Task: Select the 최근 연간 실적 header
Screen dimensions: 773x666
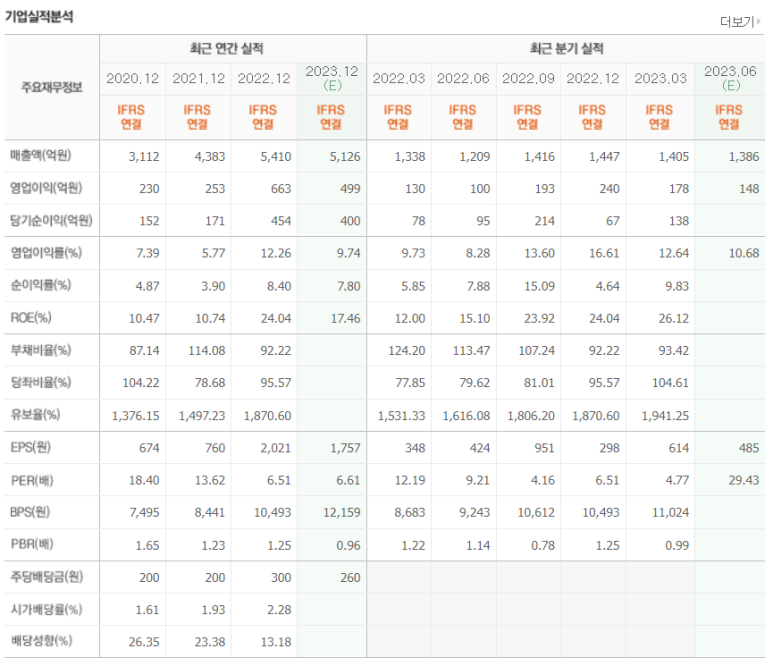Action: [227, 48]
